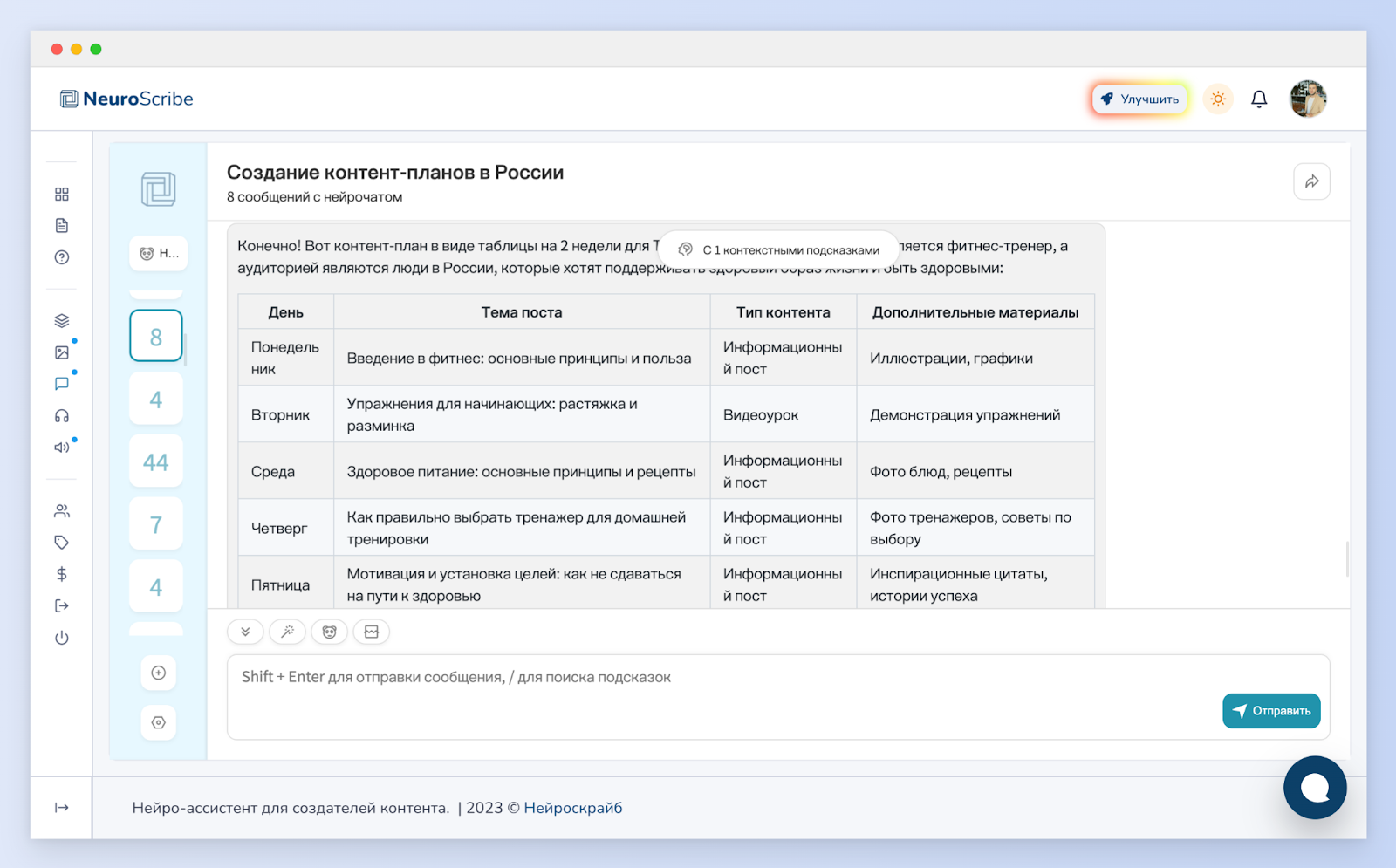Select the conversation with 44 messages
The image size is (1396, 868).
click(x=156, y=461)
